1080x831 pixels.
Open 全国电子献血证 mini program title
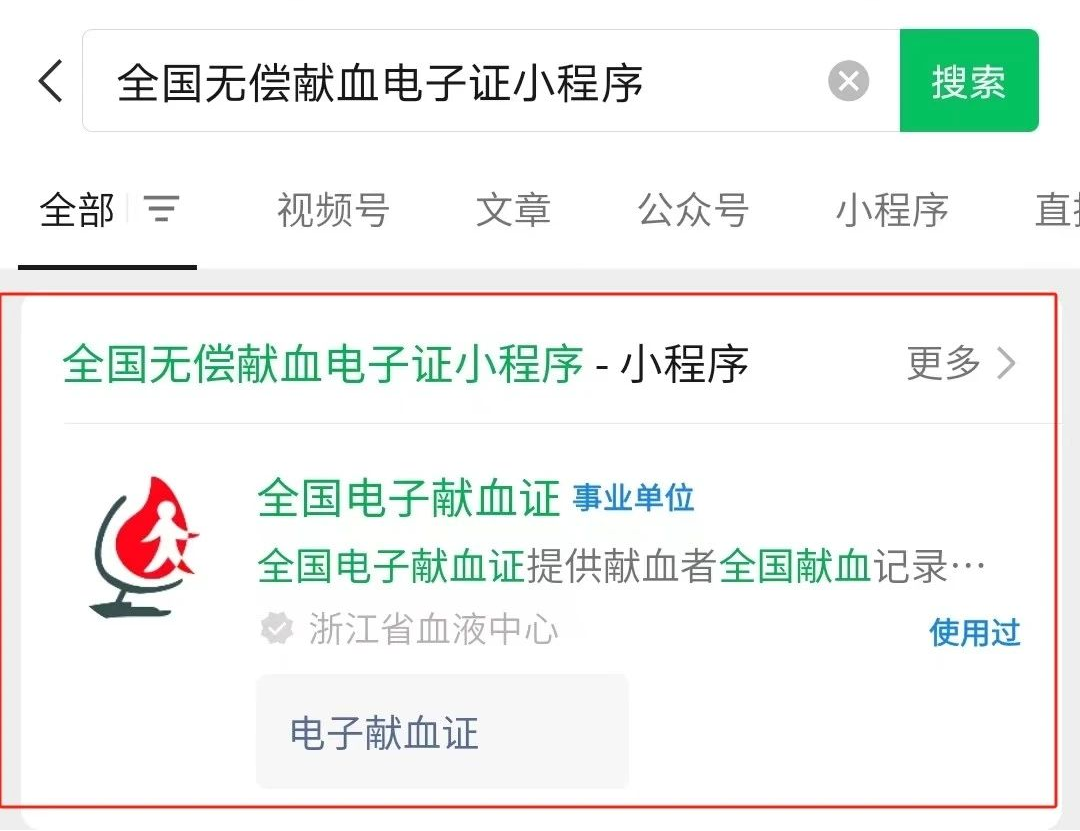(x=408, y=497)
